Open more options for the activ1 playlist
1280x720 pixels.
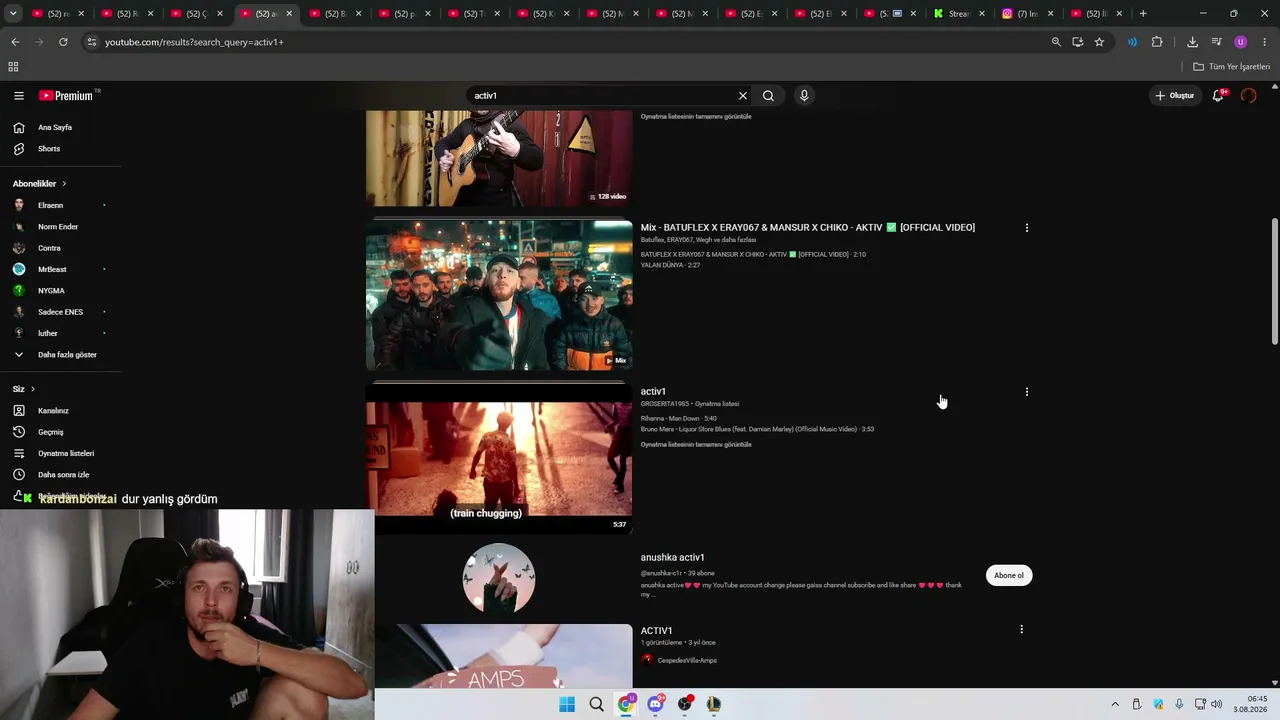pyautogui.click(x=1026, y=392)
